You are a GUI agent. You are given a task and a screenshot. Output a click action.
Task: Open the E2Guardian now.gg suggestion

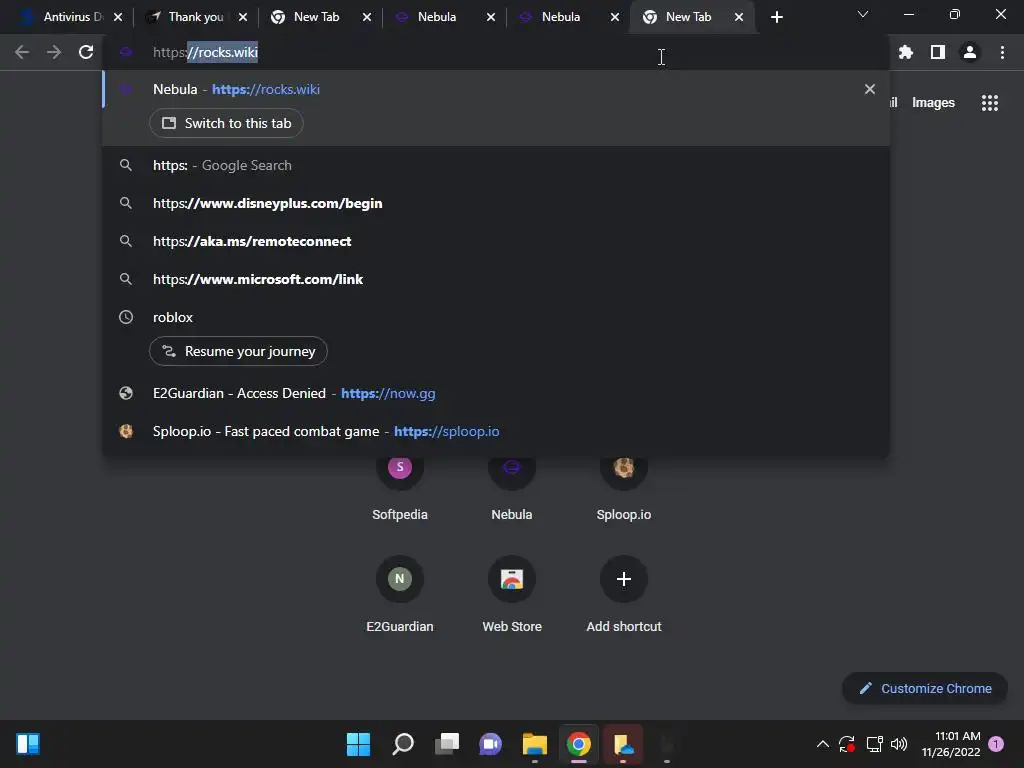pyautogui.click(x=496, y=393)
